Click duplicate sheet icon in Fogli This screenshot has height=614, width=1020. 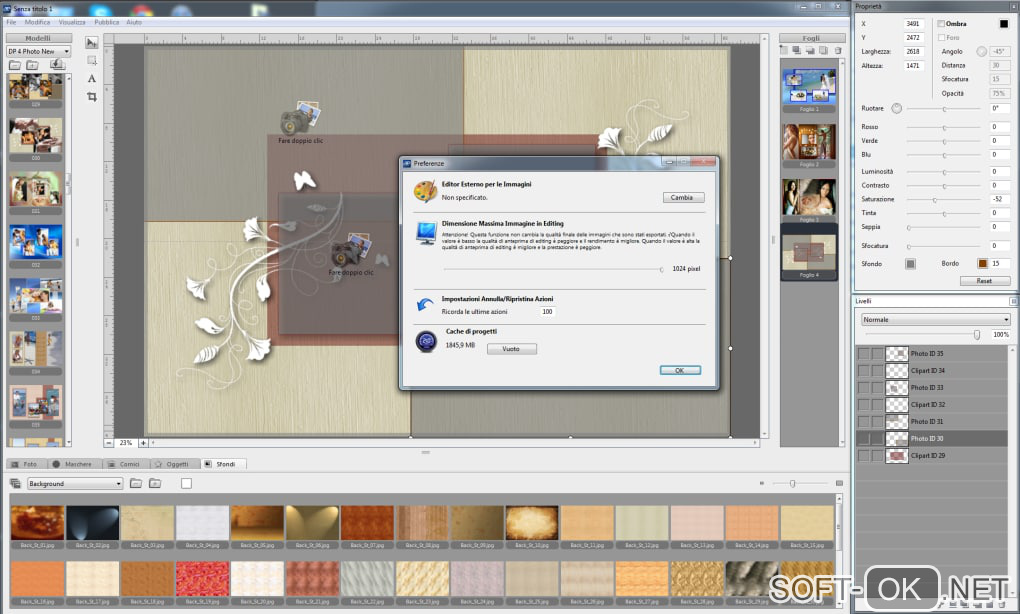tap(823, 50)
